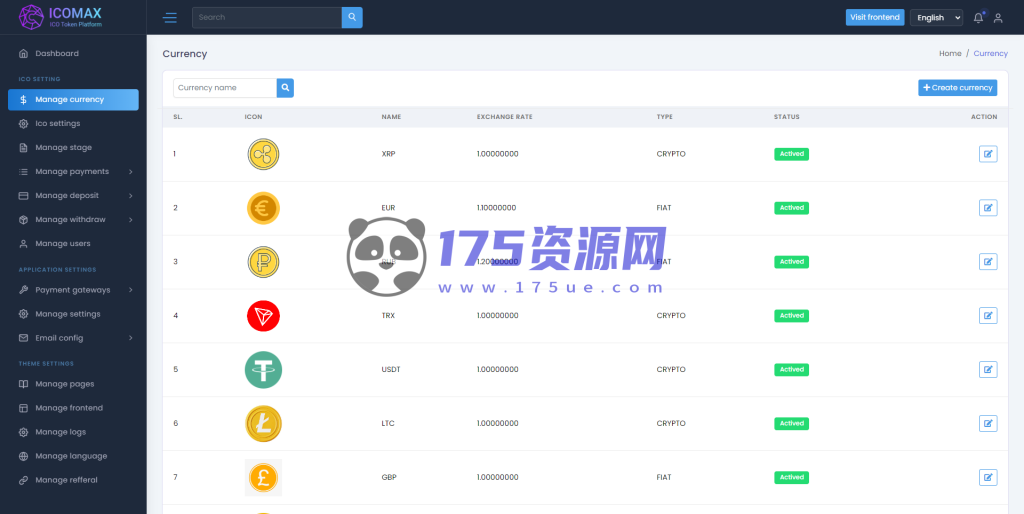Click the GBP pound icon

[x=263, y=477]
